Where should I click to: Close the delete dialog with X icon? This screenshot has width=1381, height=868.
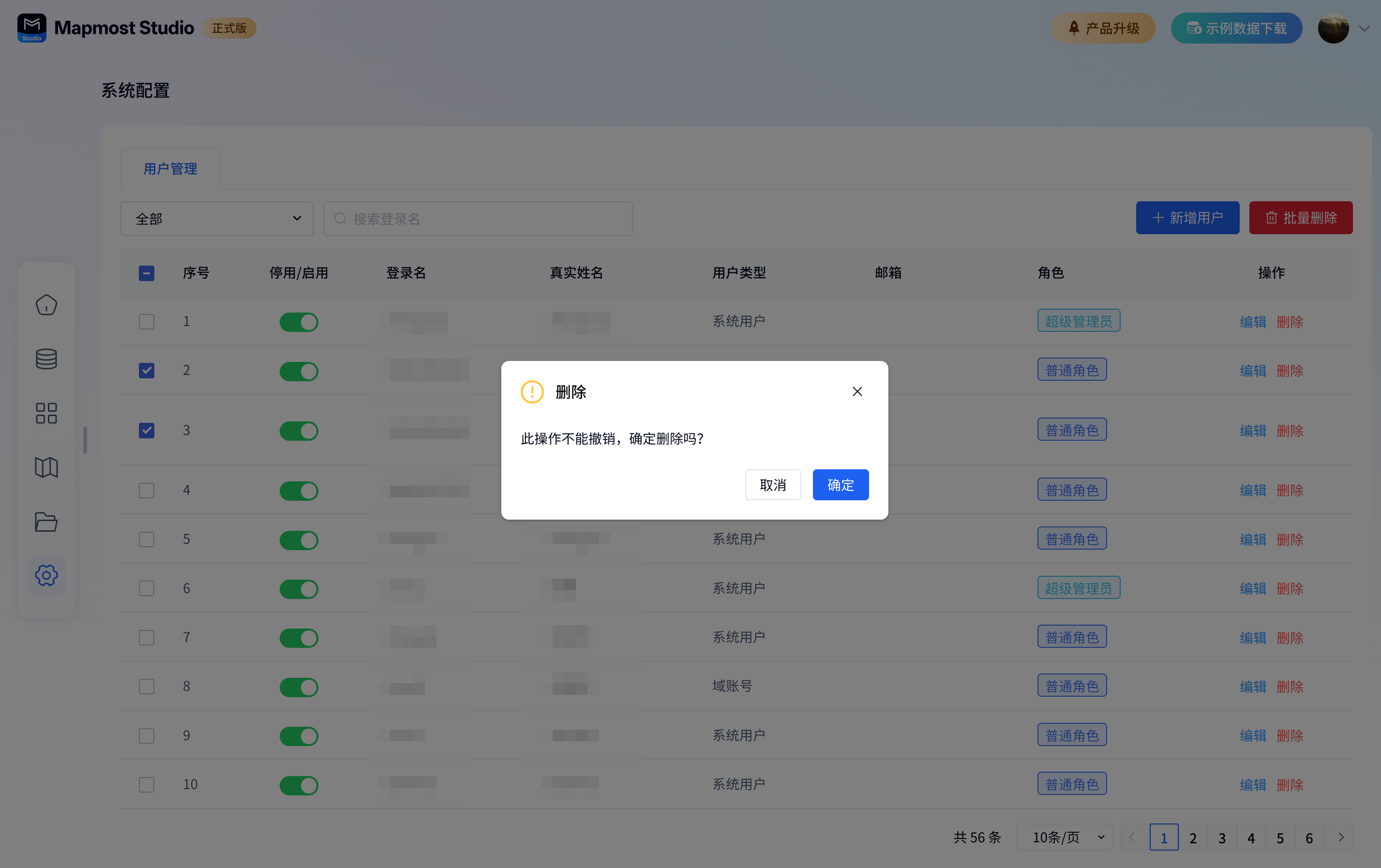click(857, 391)
